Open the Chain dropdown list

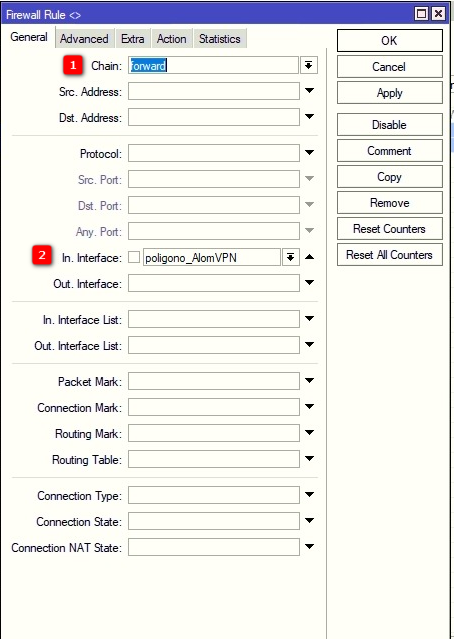coord(309,65)
